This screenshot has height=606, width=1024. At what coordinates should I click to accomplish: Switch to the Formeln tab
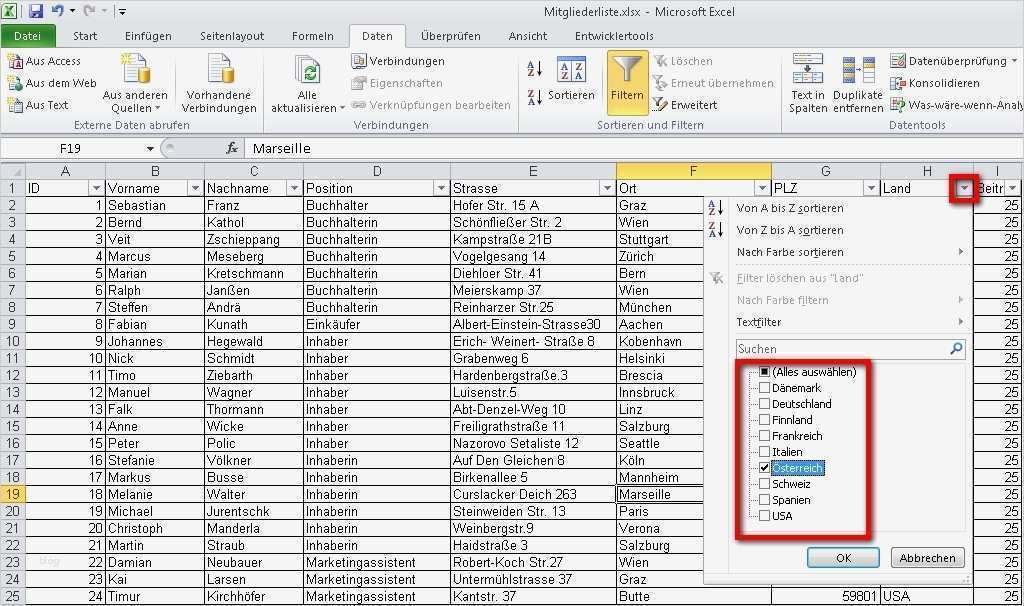coord(313,36)
